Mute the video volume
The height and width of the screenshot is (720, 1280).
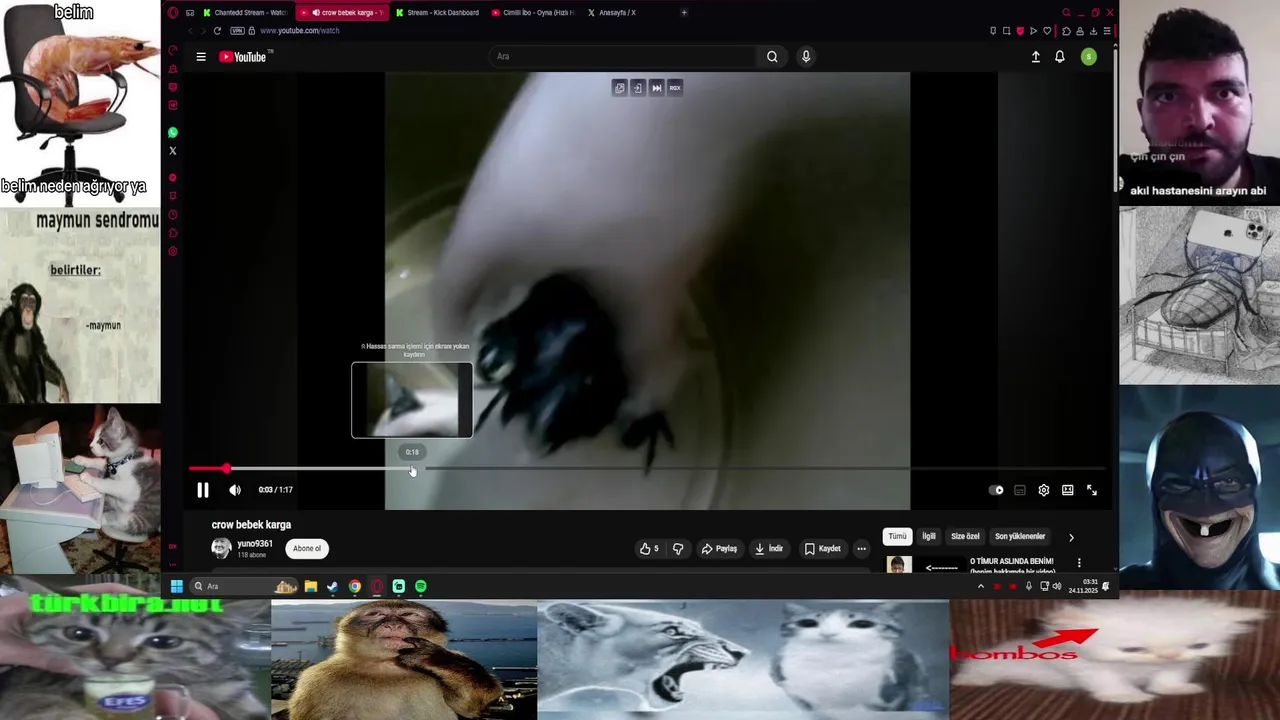235,490
